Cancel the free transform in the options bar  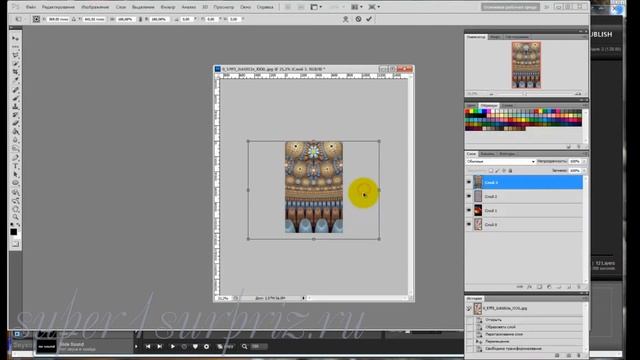(358, 19)
